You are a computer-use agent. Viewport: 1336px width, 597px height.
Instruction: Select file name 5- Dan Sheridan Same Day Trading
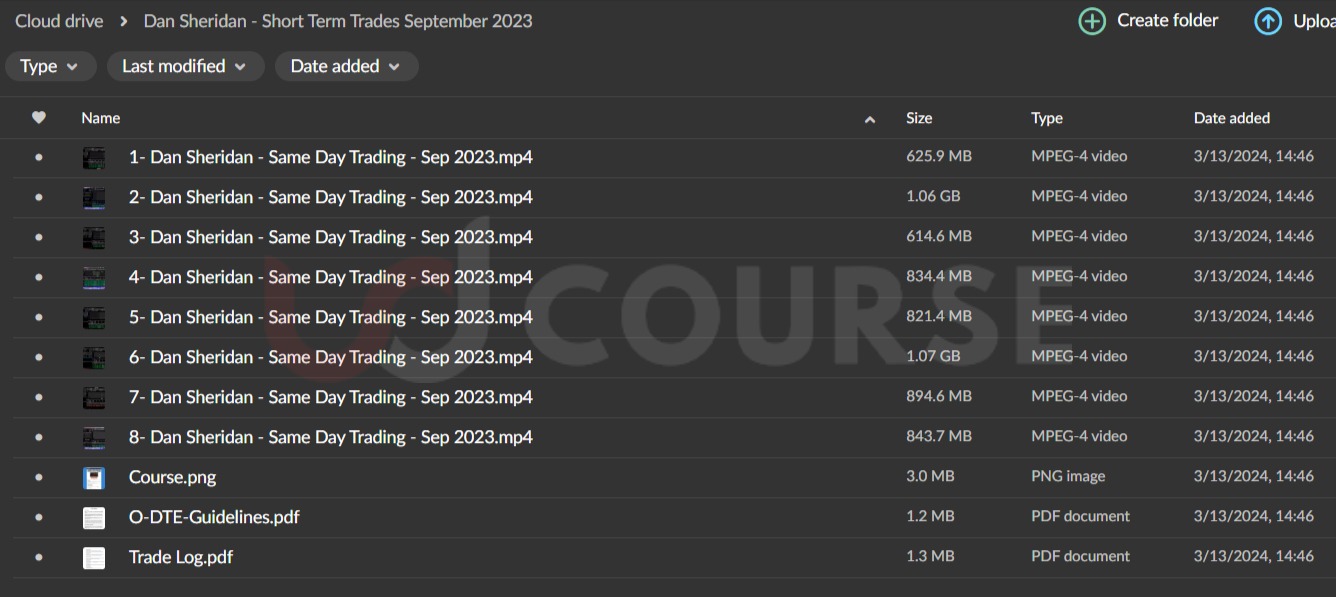pyautogui.click(x=331, y=317)
